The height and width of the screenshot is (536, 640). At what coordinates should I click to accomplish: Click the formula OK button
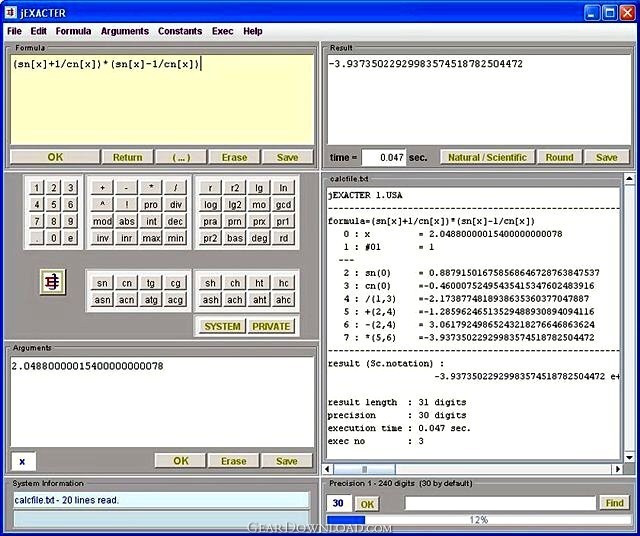(x=55, y=157)
